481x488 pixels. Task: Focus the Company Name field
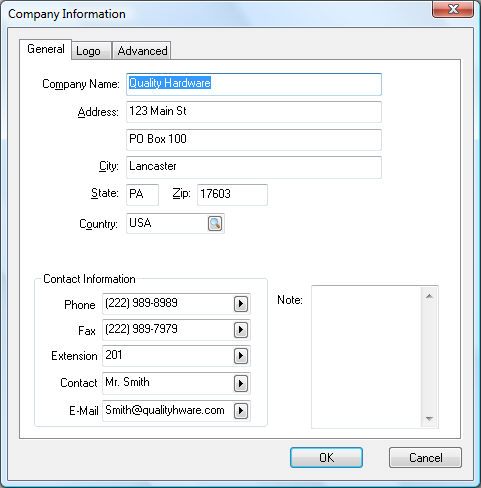(254, 84)
